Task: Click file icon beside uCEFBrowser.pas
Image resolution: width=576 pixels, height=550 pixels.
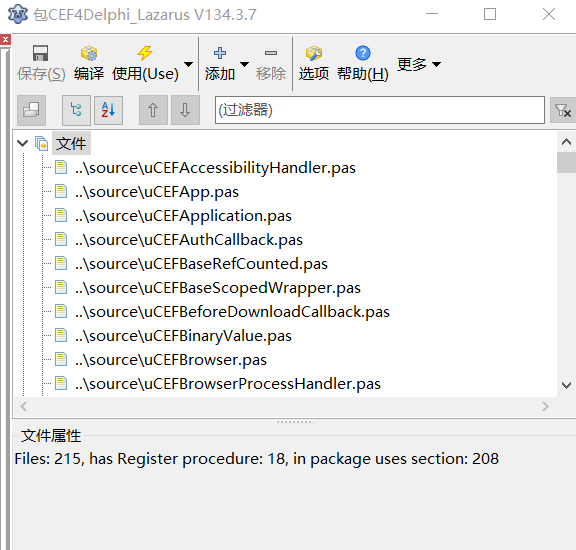Action: click(61, 359)
